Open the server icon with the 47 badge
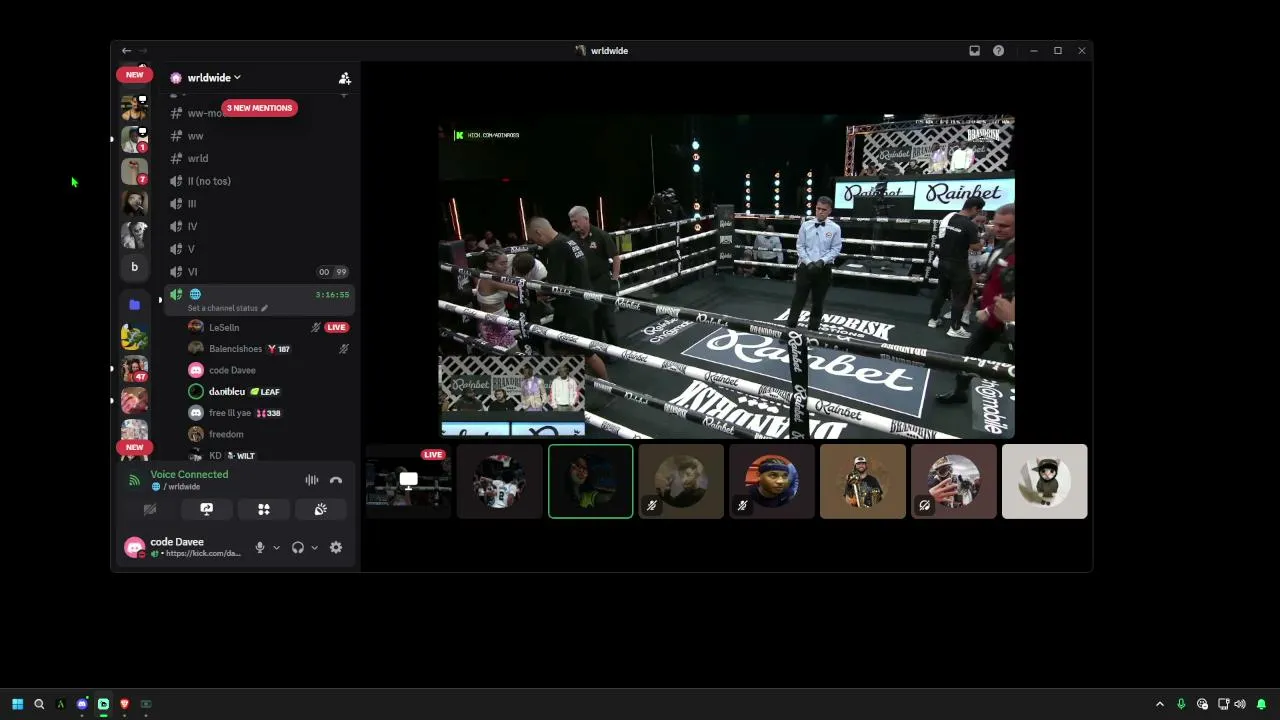The width and height of the screenshot is (1280, 720). 134,370
